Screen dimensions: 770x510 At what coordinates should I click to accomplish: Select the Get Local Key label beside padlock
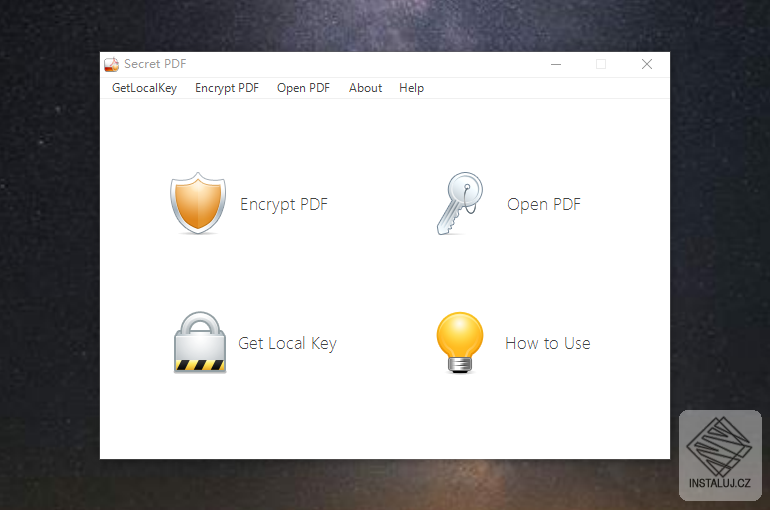coord(287,343)
